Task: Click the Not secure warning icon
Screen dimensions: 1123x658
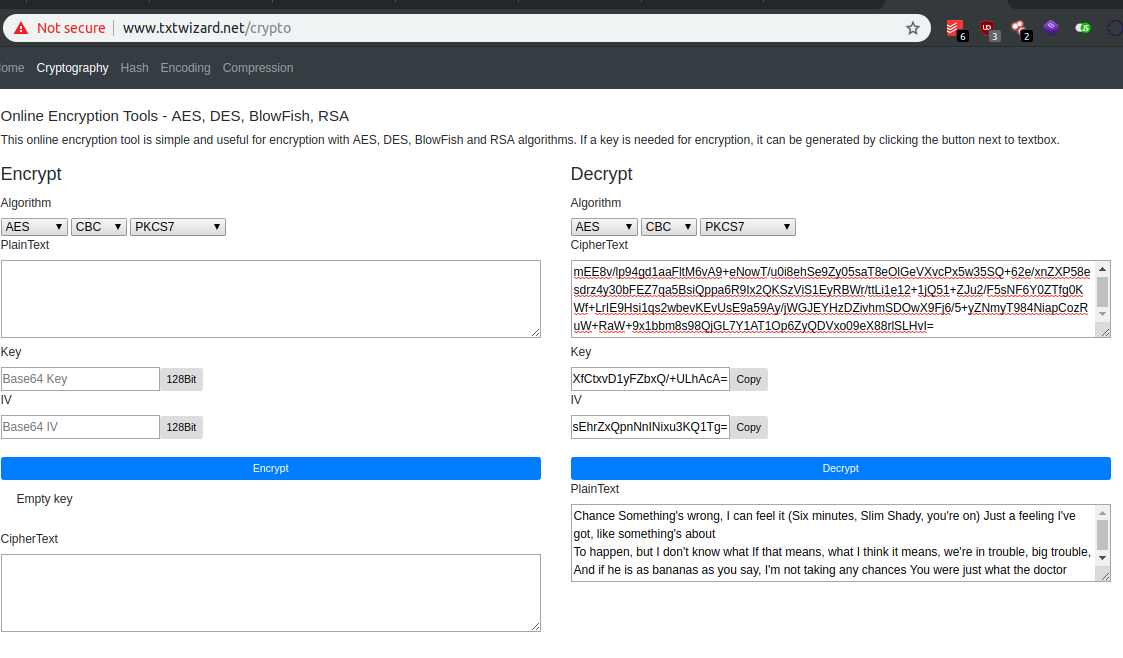Action: [x=20, y=28]
